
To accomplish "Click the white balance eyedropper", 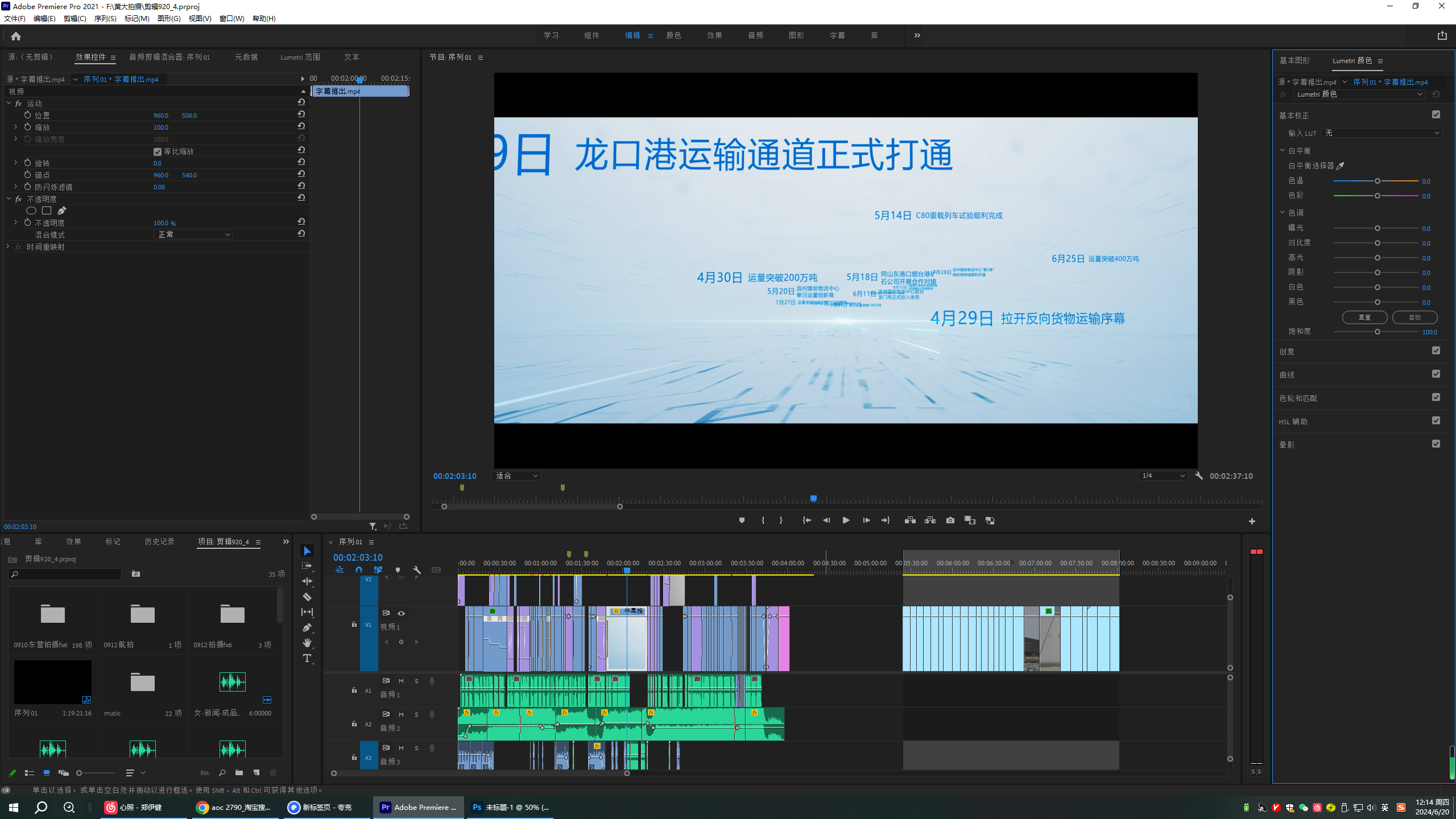I will (x=1341, y=166).
